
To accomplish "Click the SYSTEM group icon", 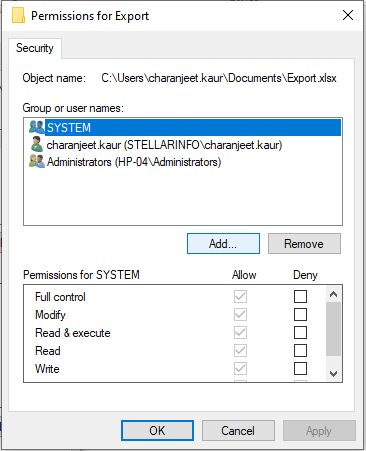I will pyautogui.click(x=36, y=127).
